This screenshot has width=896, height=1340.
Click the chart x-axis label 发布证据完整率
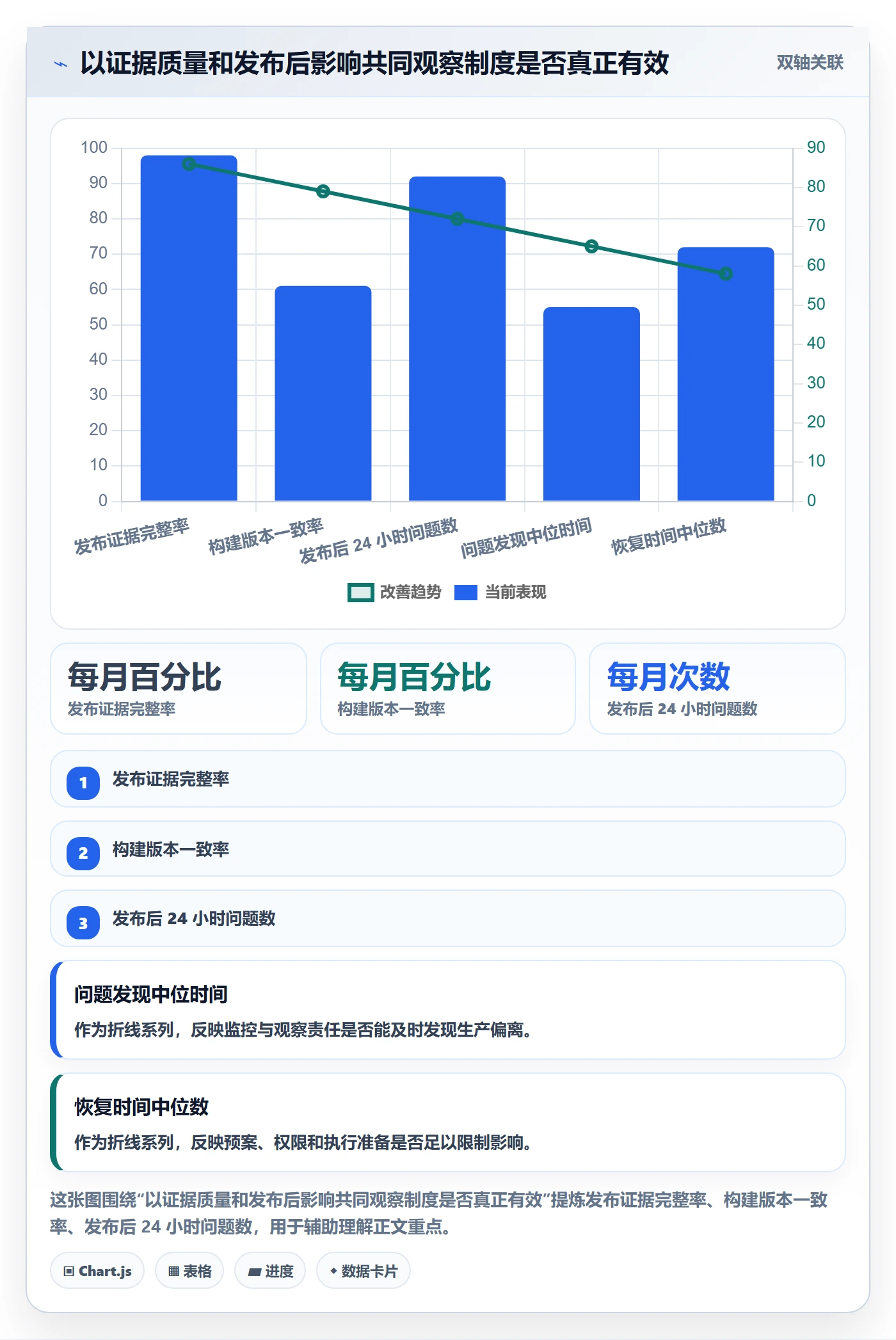132,536
